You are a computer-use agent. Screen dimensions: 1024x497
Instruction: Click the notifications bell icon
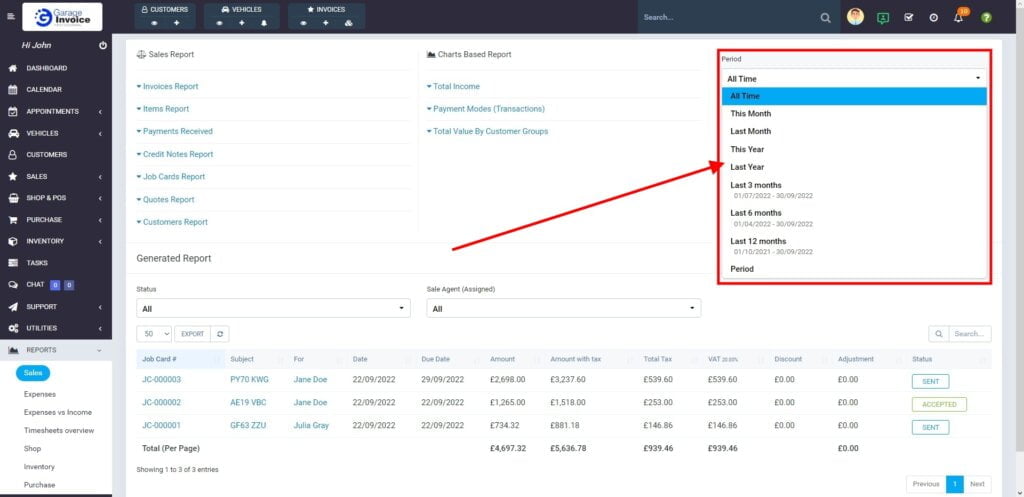click(x=958, y=18)
